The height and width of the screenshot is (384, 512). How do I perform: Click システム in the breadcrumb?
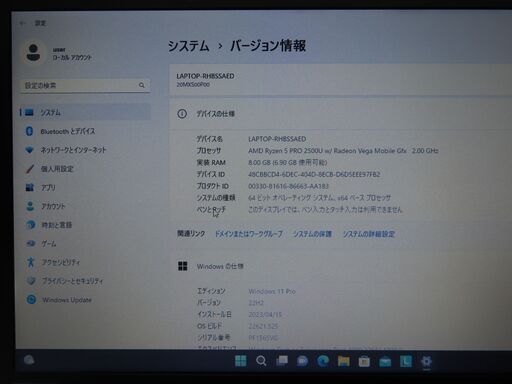tap(188, 46)
